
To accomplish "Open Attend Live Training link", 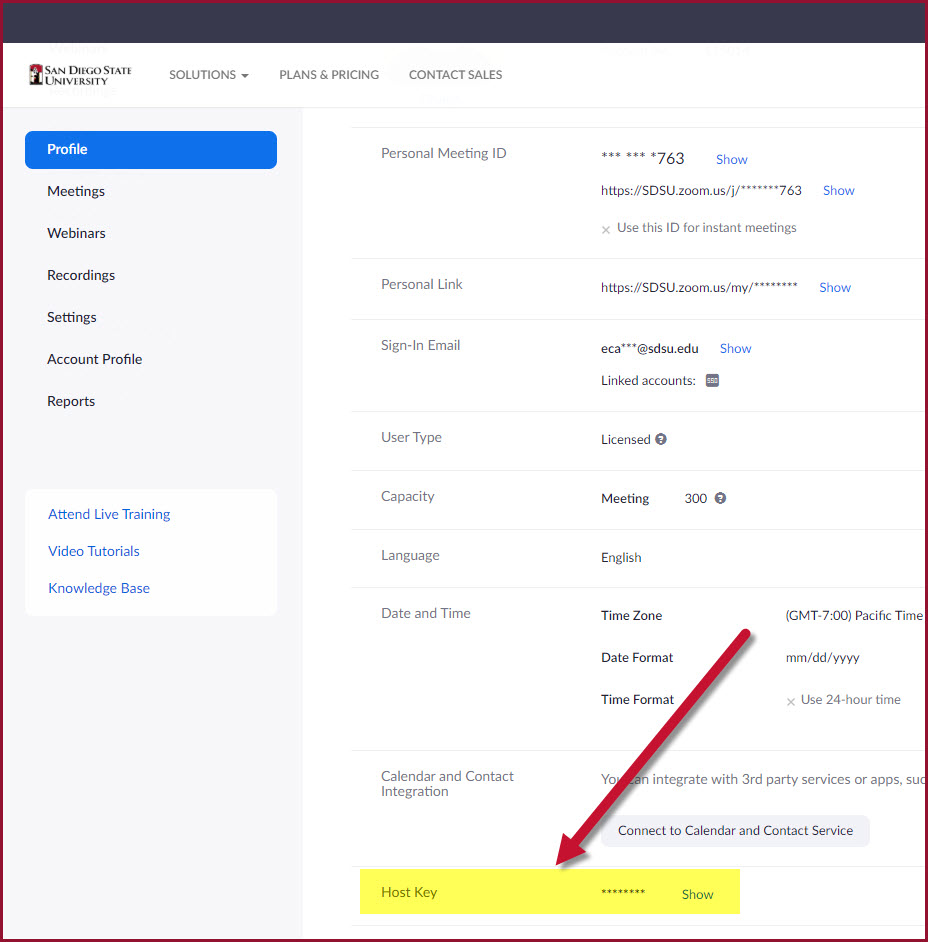I will [109, 514].
